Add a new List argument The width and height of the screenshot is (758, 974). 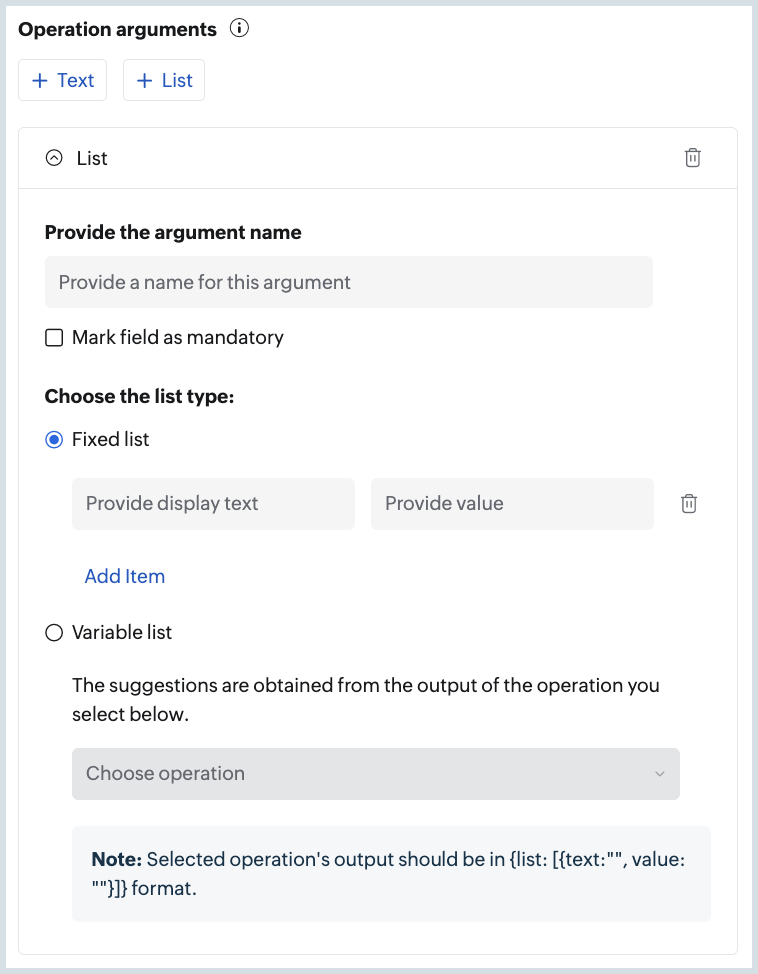pos(163,80)
